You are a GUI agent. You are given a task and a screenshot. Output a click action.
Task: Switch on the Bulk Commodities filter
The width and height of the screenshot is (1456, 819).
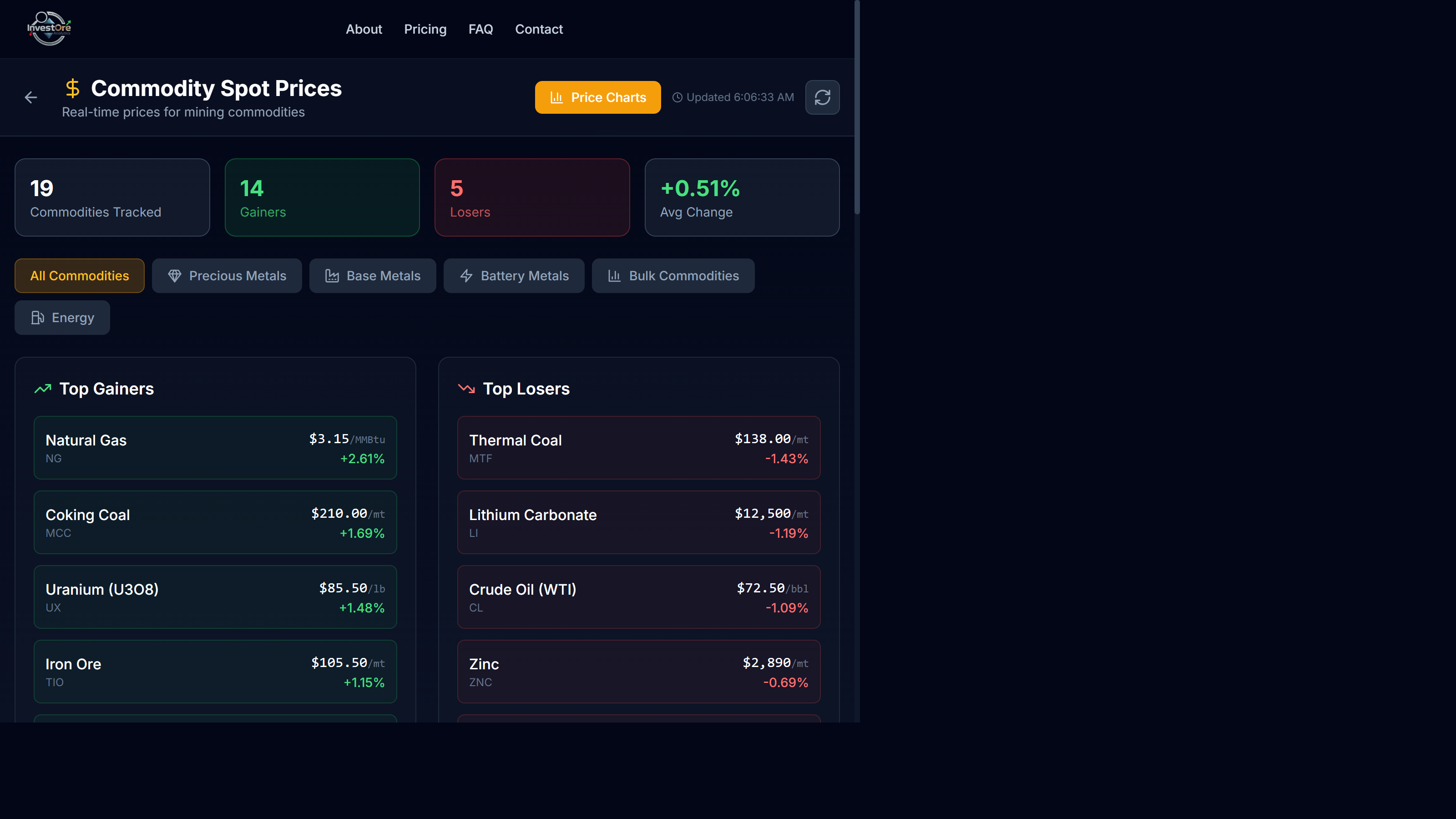[672, 276]
